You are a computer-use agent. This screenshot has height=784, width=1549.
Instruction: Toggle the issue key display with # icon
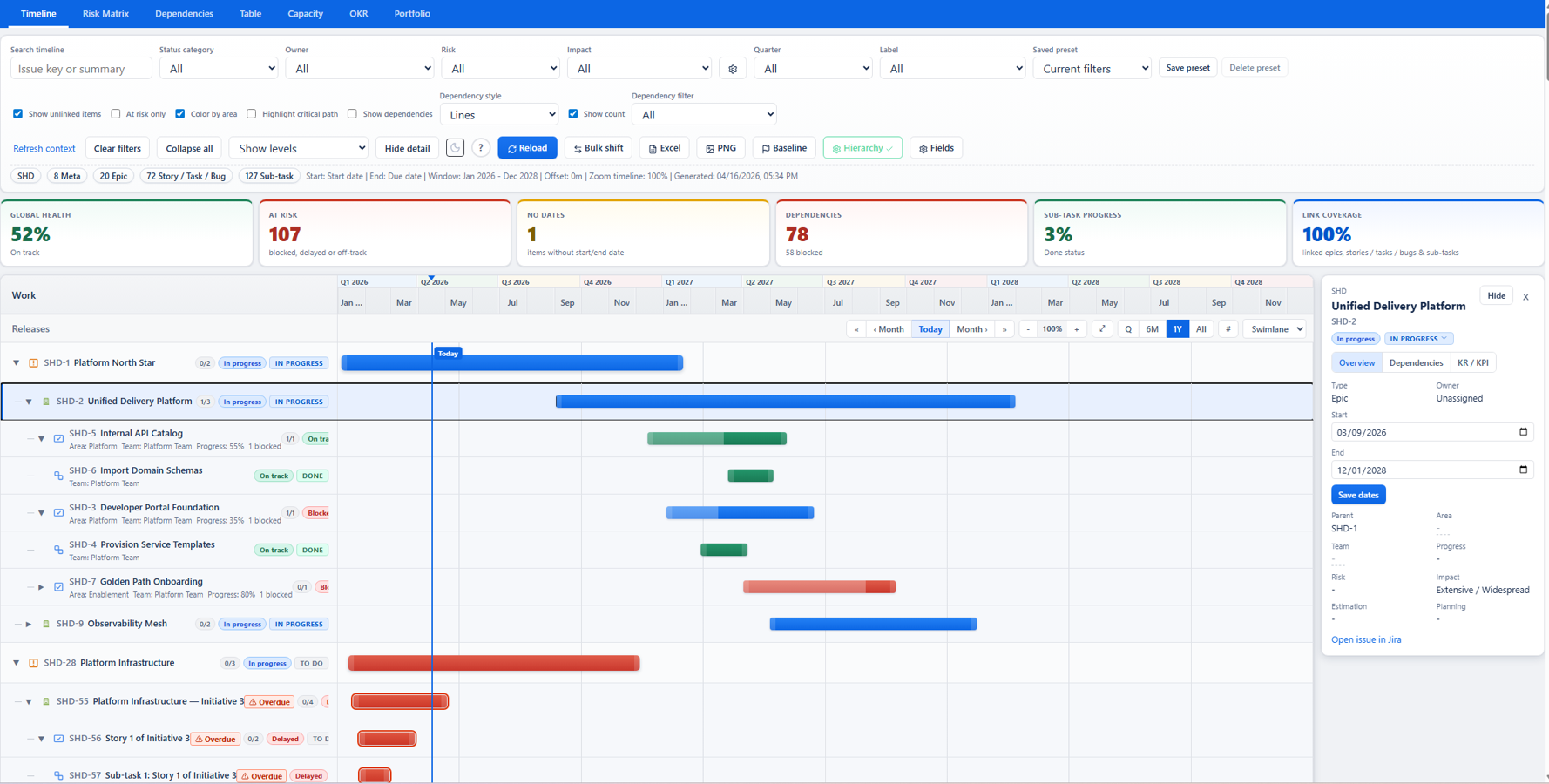pyautogui.click(x=1228, y=328)
